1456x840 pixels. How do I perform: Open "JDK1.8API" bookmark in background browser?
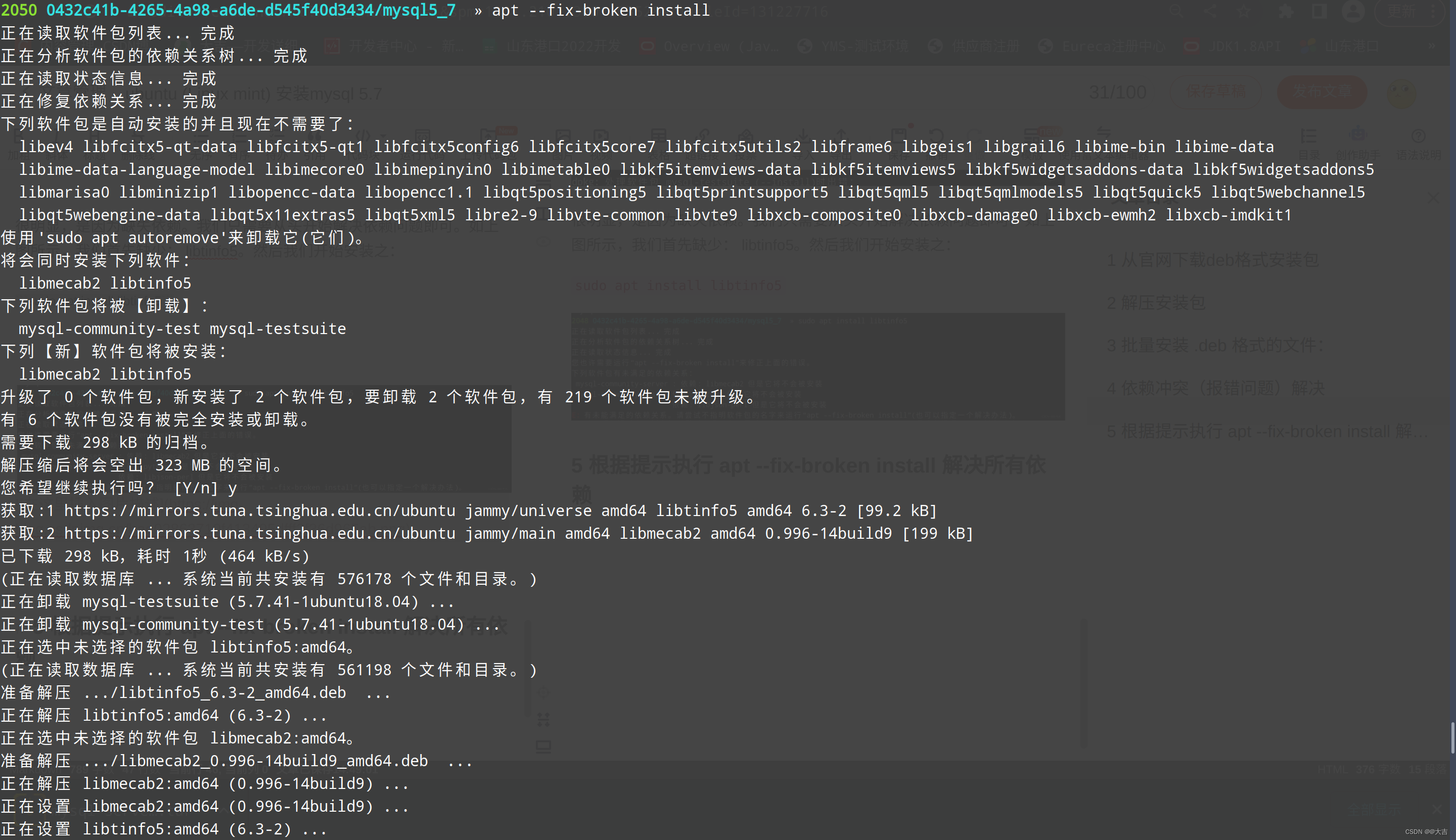(1233, 46)
